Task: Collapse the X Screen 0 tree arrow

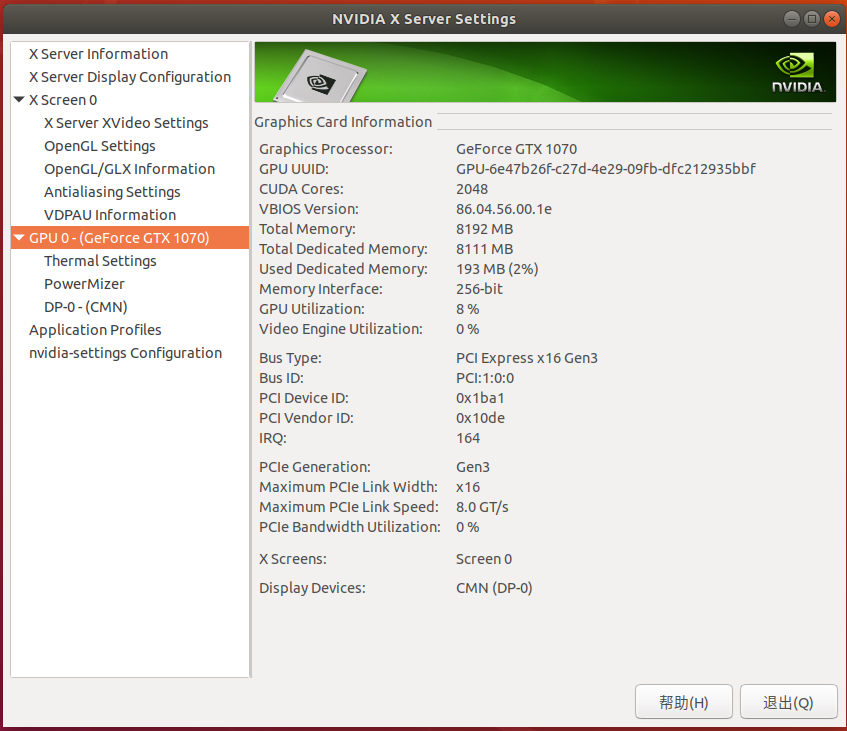Action: (x=19, y=100)
